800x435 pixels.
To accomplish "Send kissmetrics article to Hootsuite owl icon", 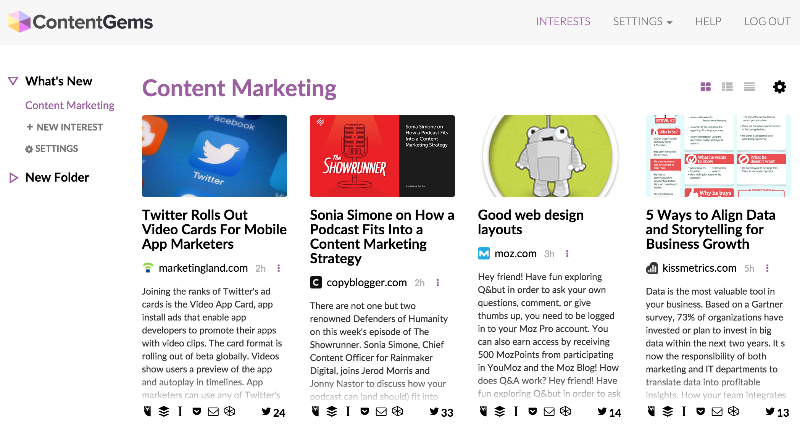I will (x=651, y=411).
